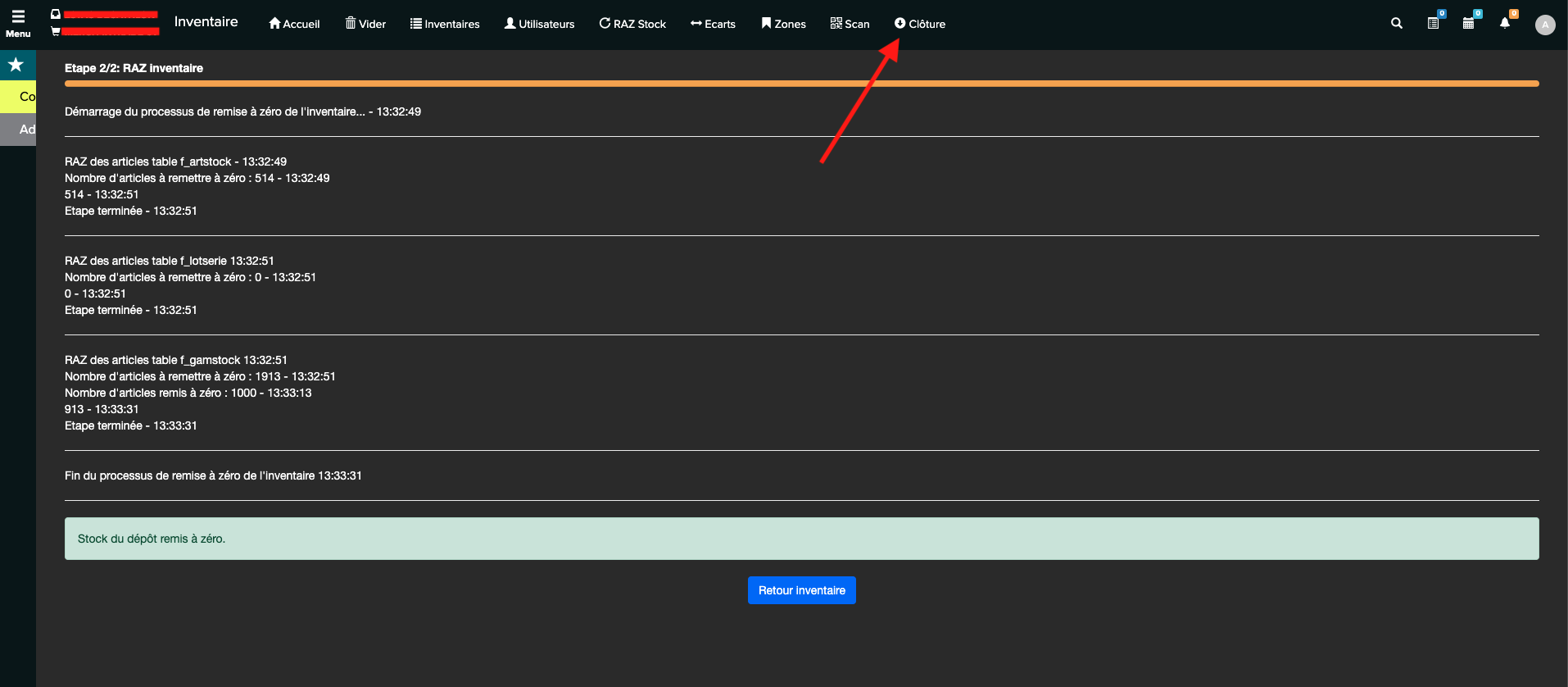Click the depot inbox icon in header
Viewport: 1568px width, 687px height.
pos(56,14)
